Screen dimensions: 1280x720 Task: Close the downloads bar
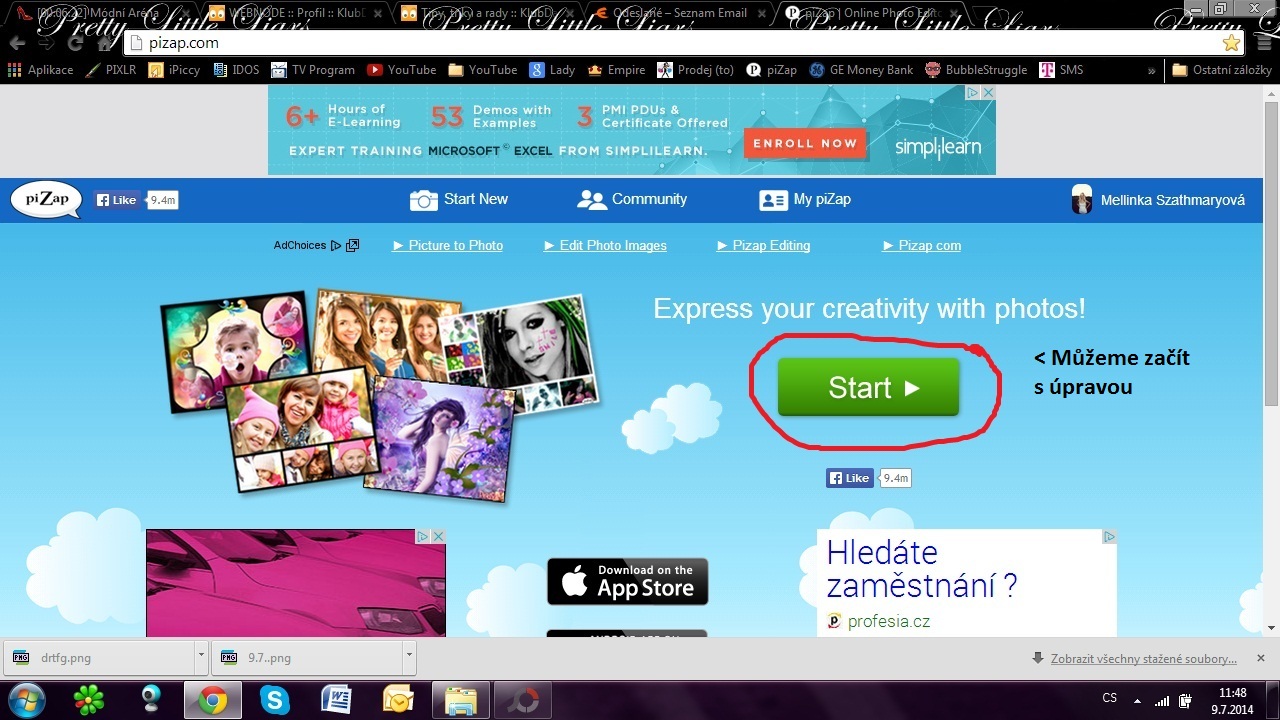(x=1260, y=658)
